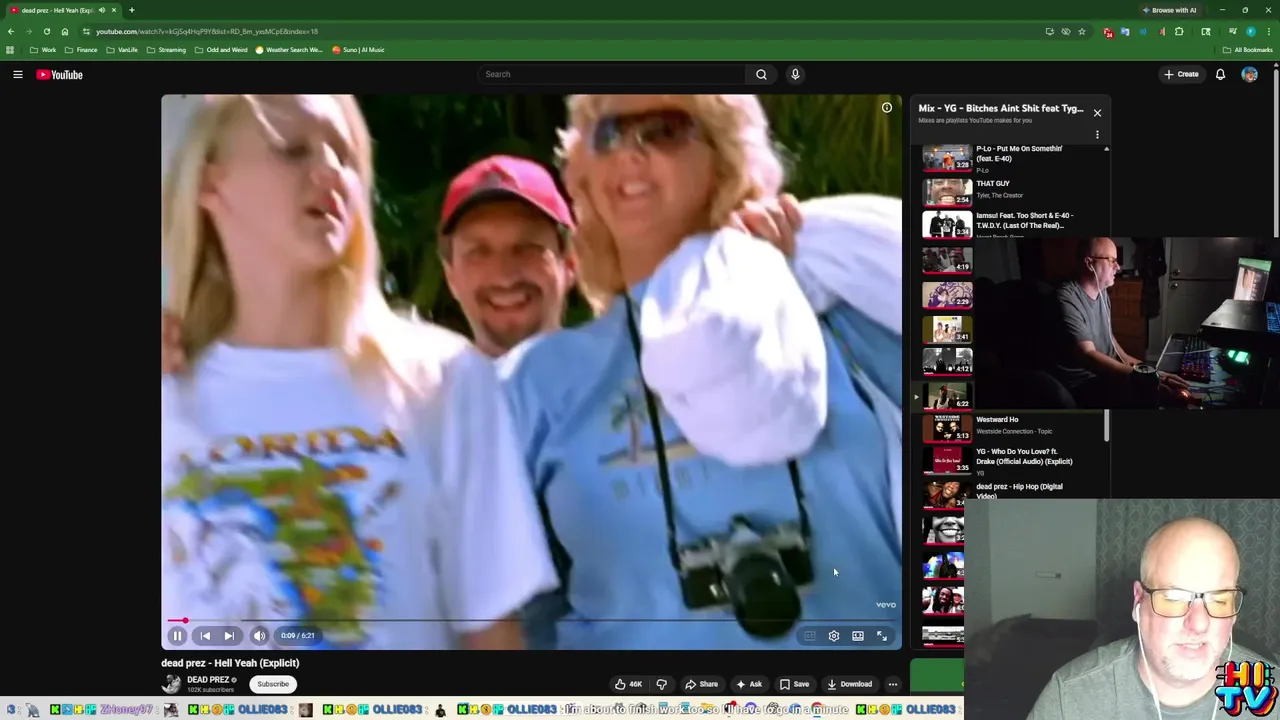
Task: Go back in browser history
Action: click(11, 31)
